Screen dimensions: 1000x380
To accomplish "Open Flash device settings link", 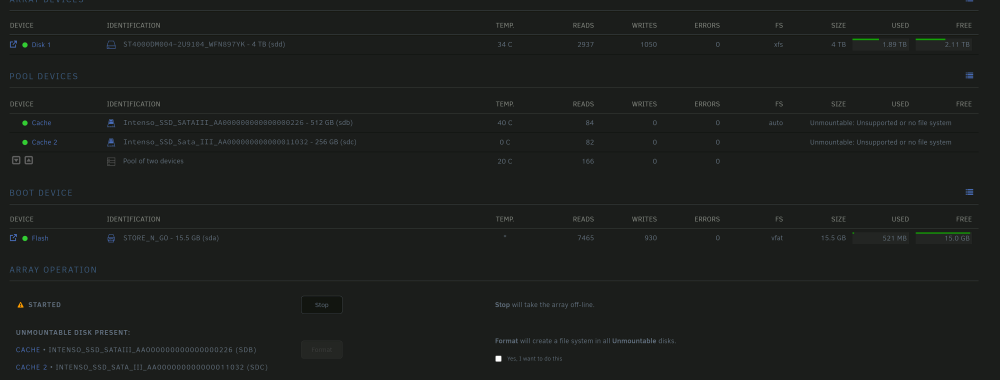I will 40,238.
